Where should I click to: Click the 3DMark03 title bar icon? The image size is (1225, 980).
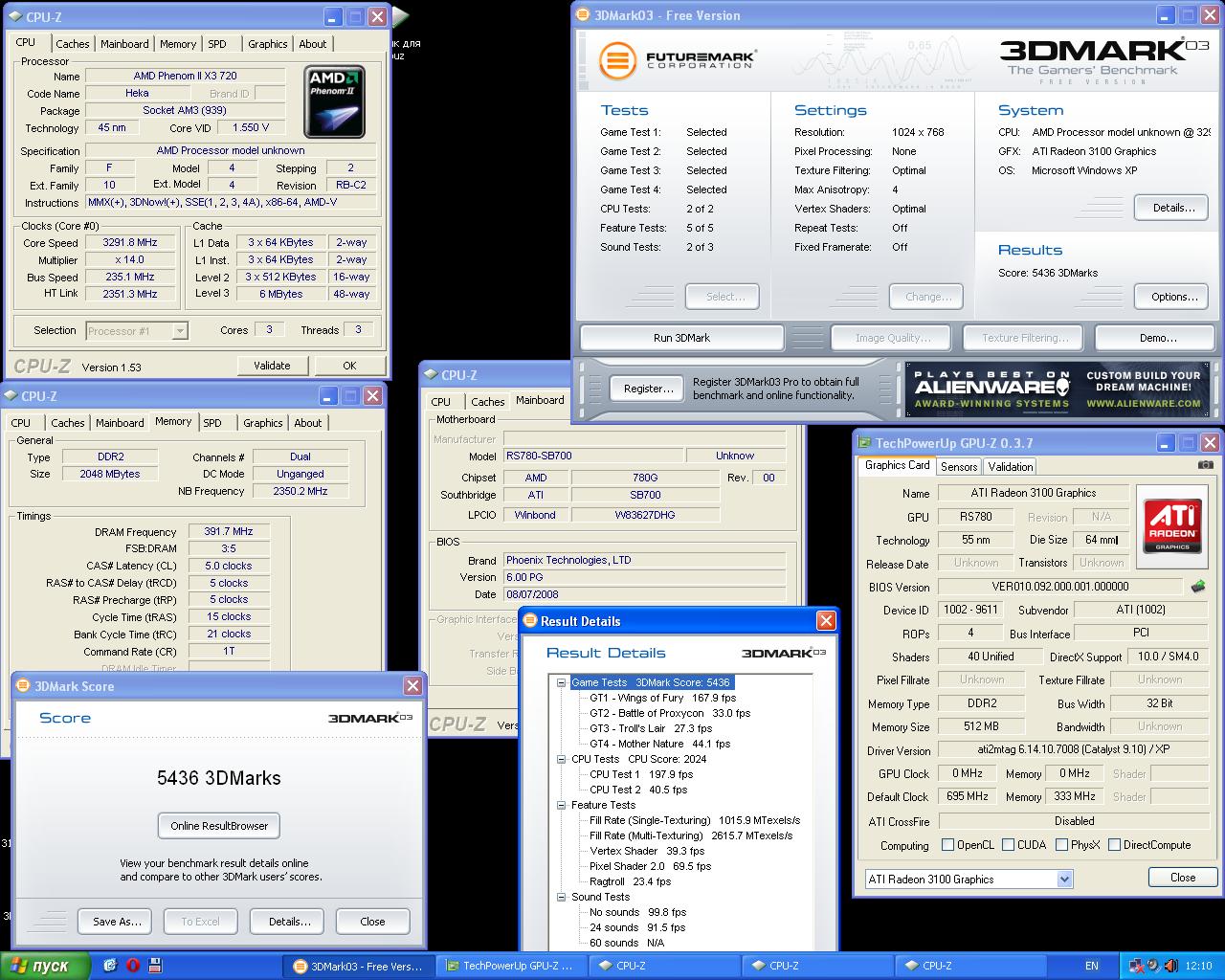point(583,15)
